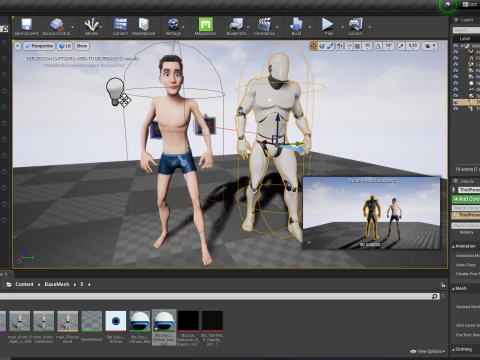Click the Build toolbar icon
480x360 pixels.
pyautogui.click(x=296, y=25)
